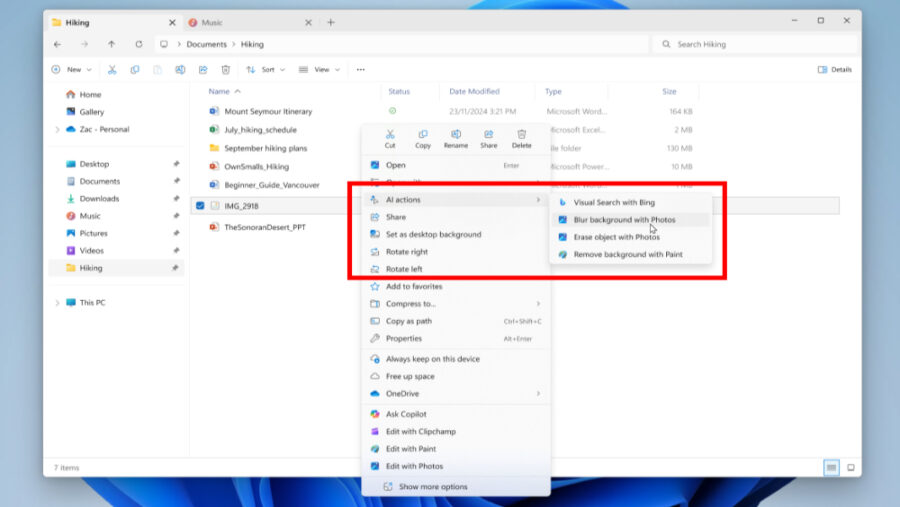Choose Edit with Paint
Screen dimensions: 900x507
[456, 448]
